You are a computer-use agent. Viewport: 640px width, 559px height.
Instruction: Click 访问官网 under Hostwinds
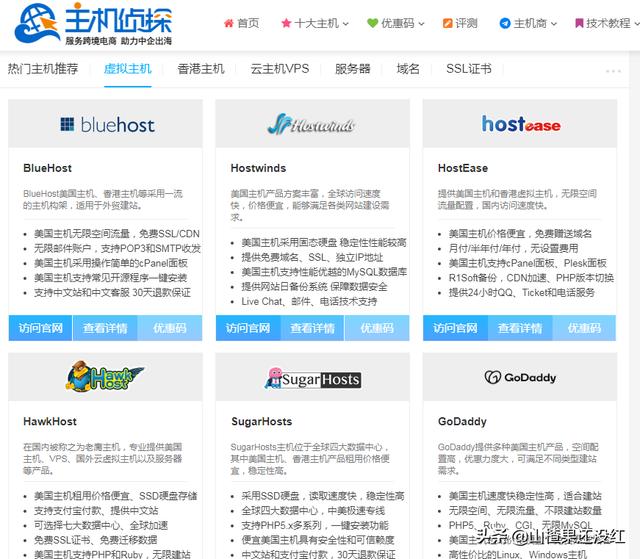(x=248, y=328)
